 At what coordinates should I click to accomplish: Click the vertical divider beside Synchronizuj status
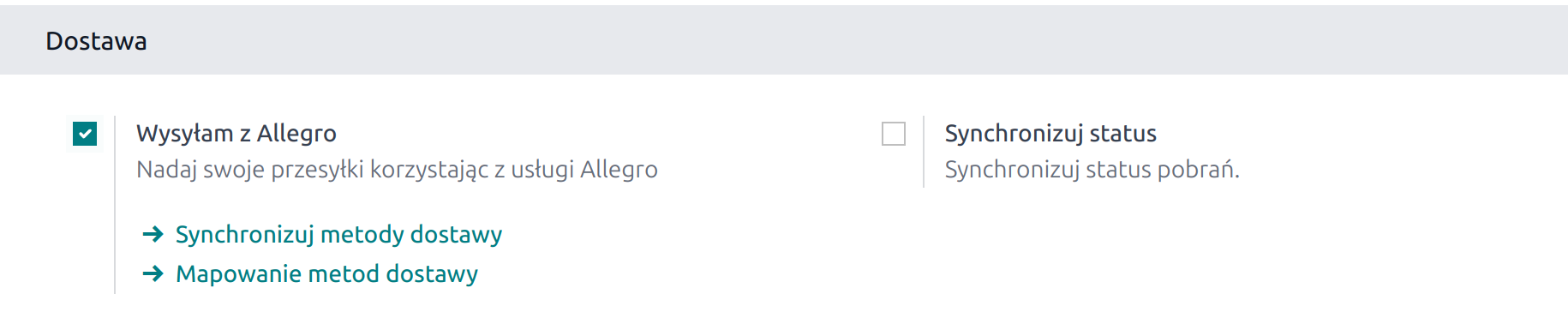coord(924,152)
